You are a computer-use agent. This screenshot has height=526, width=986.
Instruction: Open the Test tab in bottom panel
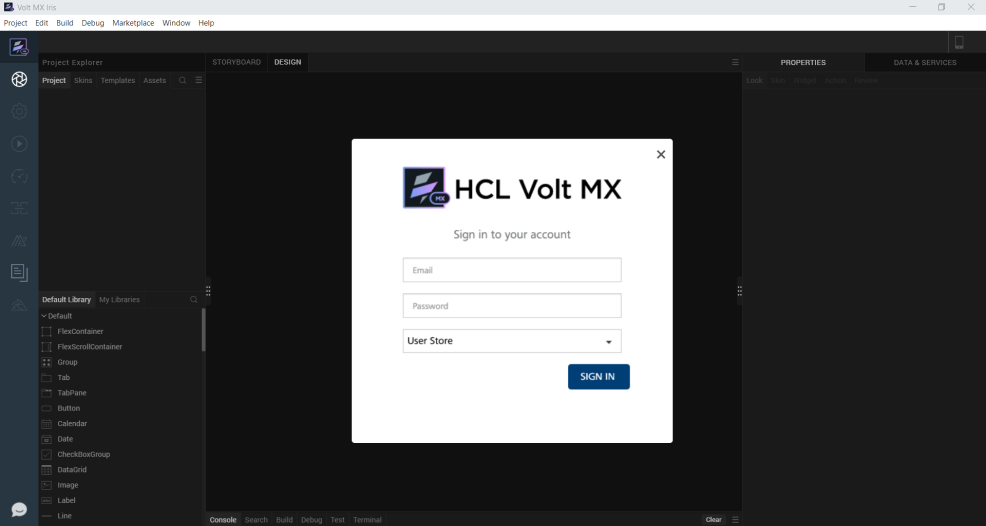click(338, 520)
